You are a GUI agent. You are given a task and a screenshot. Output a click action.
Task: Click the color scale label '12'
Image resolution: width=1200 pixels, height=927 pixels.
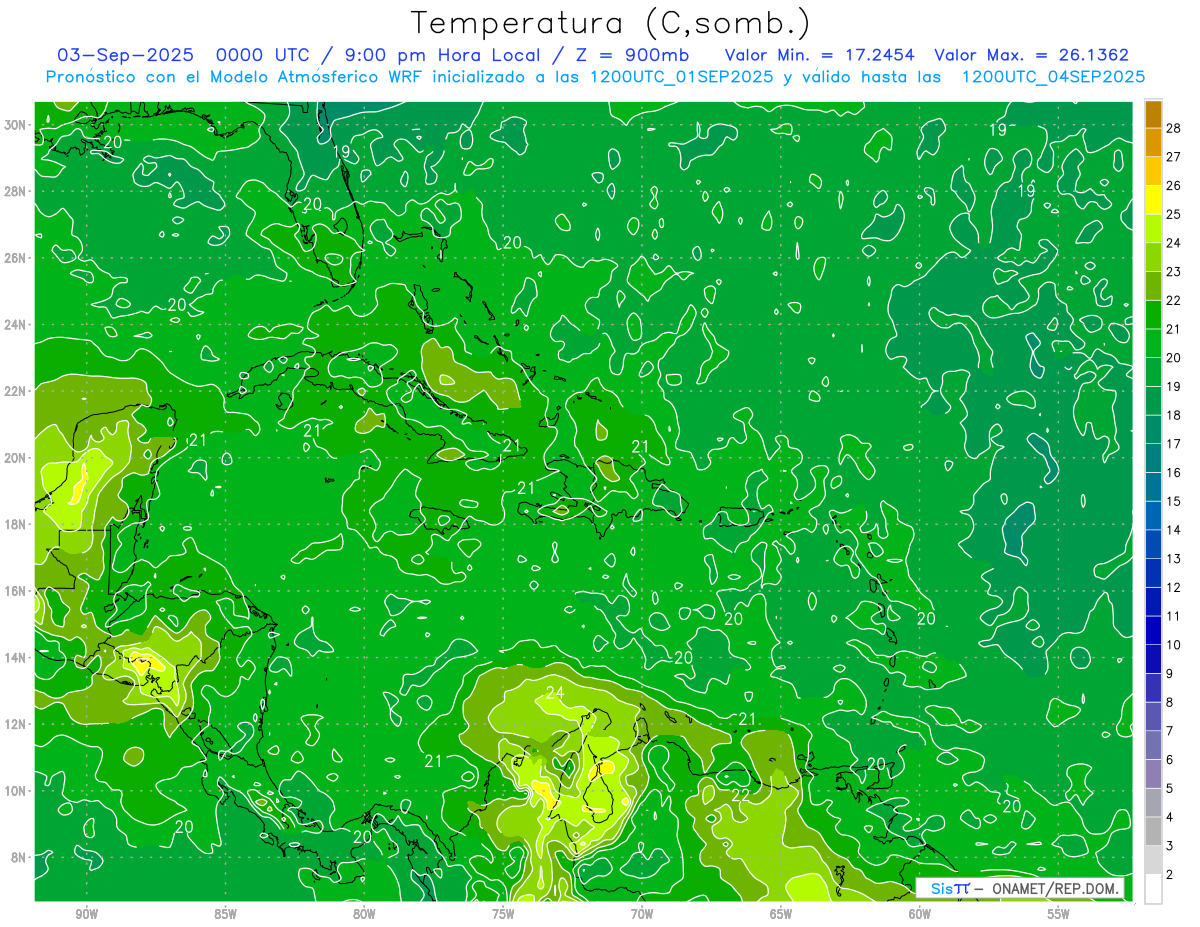point(1174,587)
